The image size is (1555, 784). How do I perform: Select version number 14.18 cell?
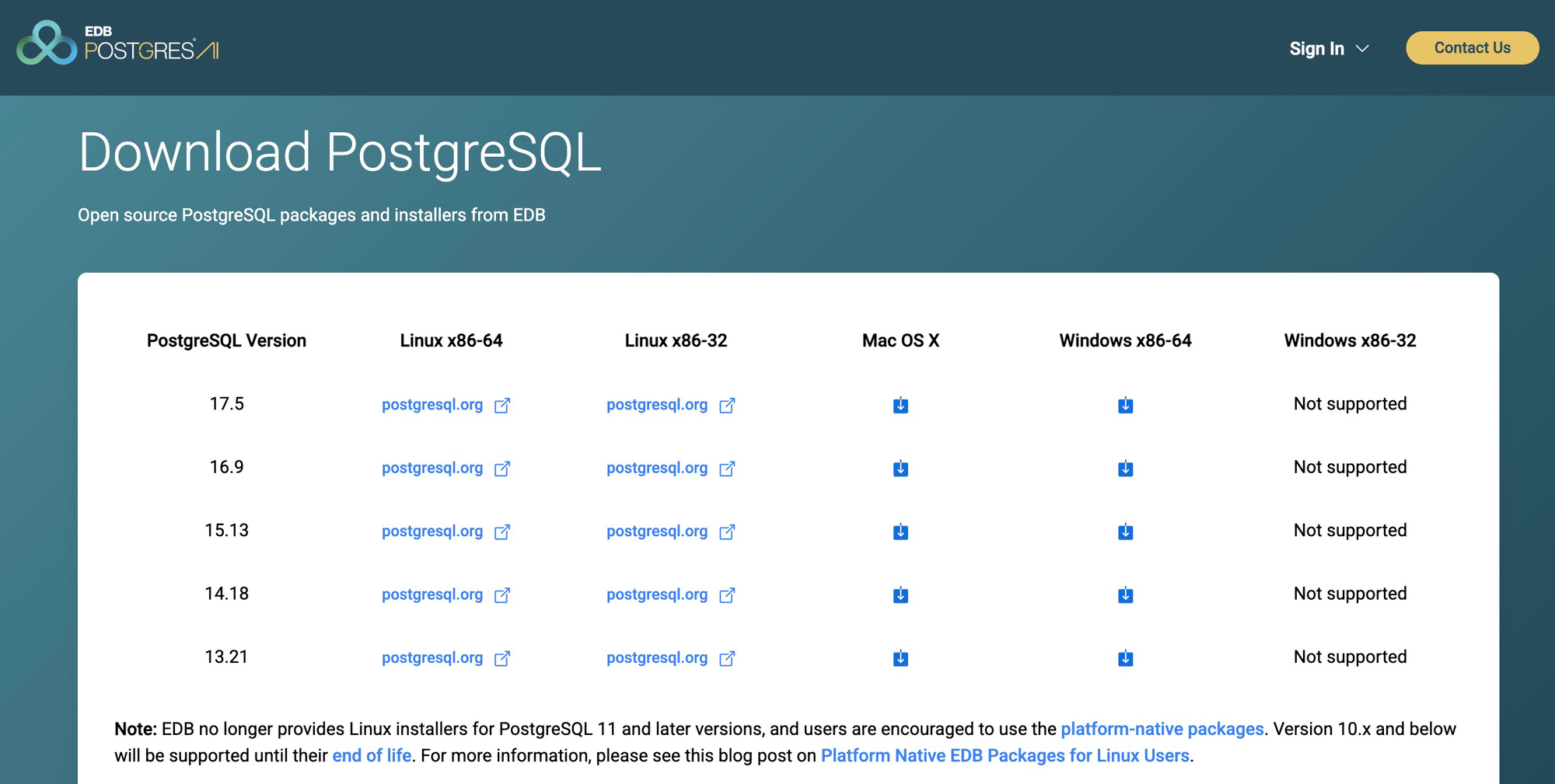[x=226, y=594]
